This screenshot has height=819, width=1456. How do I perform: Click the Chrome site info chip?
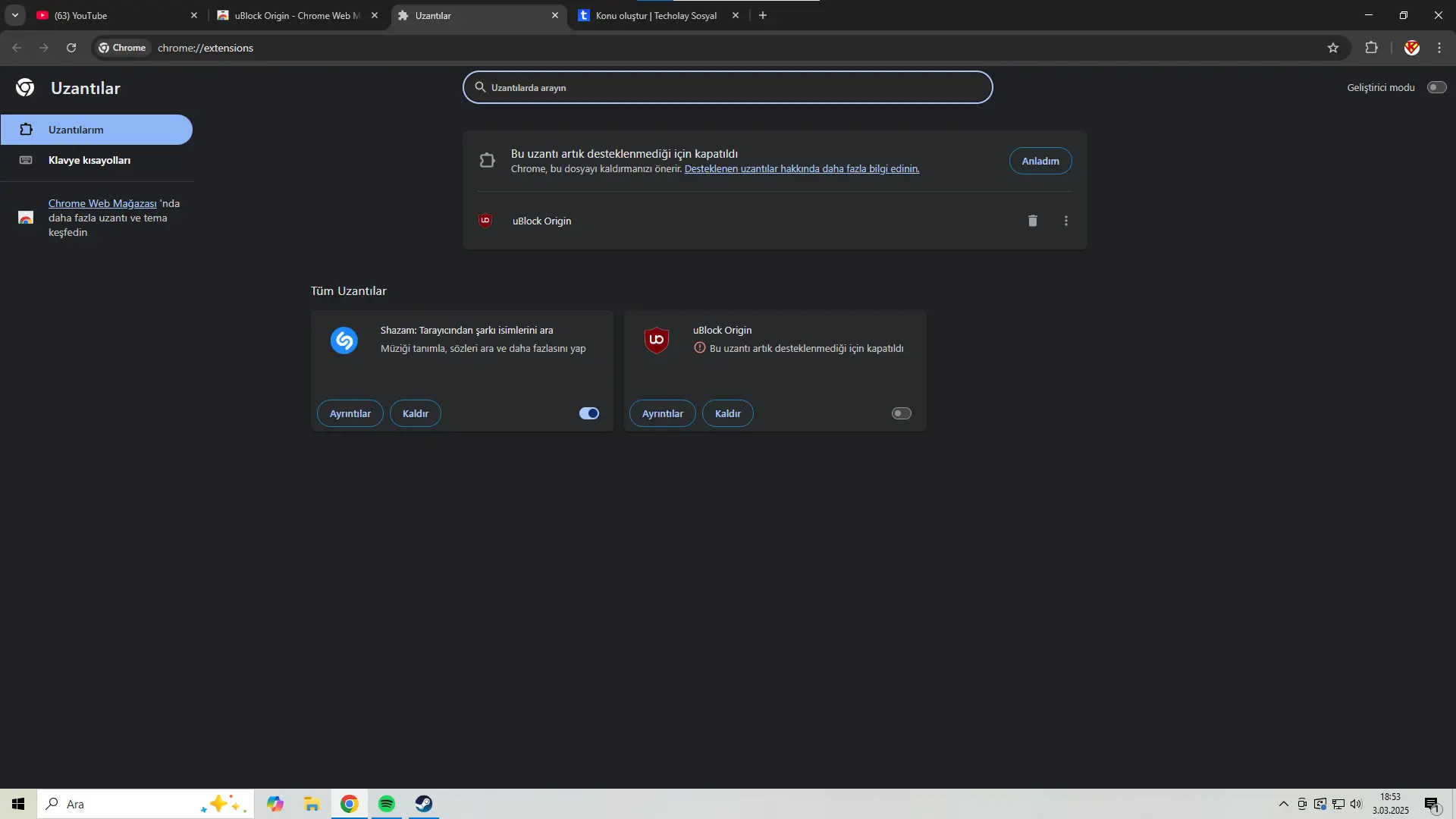[x=122, y=48]
